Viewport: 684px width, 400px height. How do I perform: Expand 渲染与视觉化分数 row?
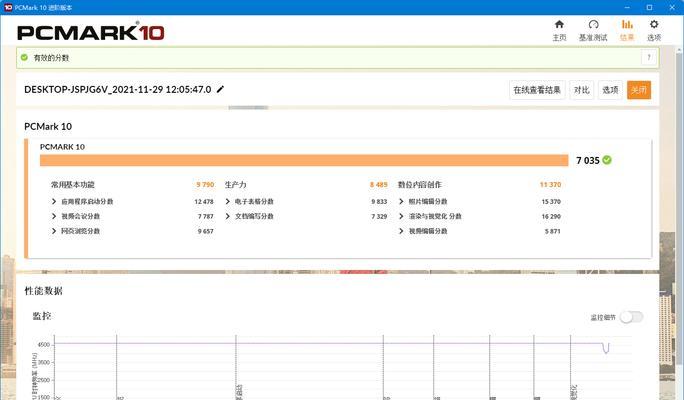[401, 216]
